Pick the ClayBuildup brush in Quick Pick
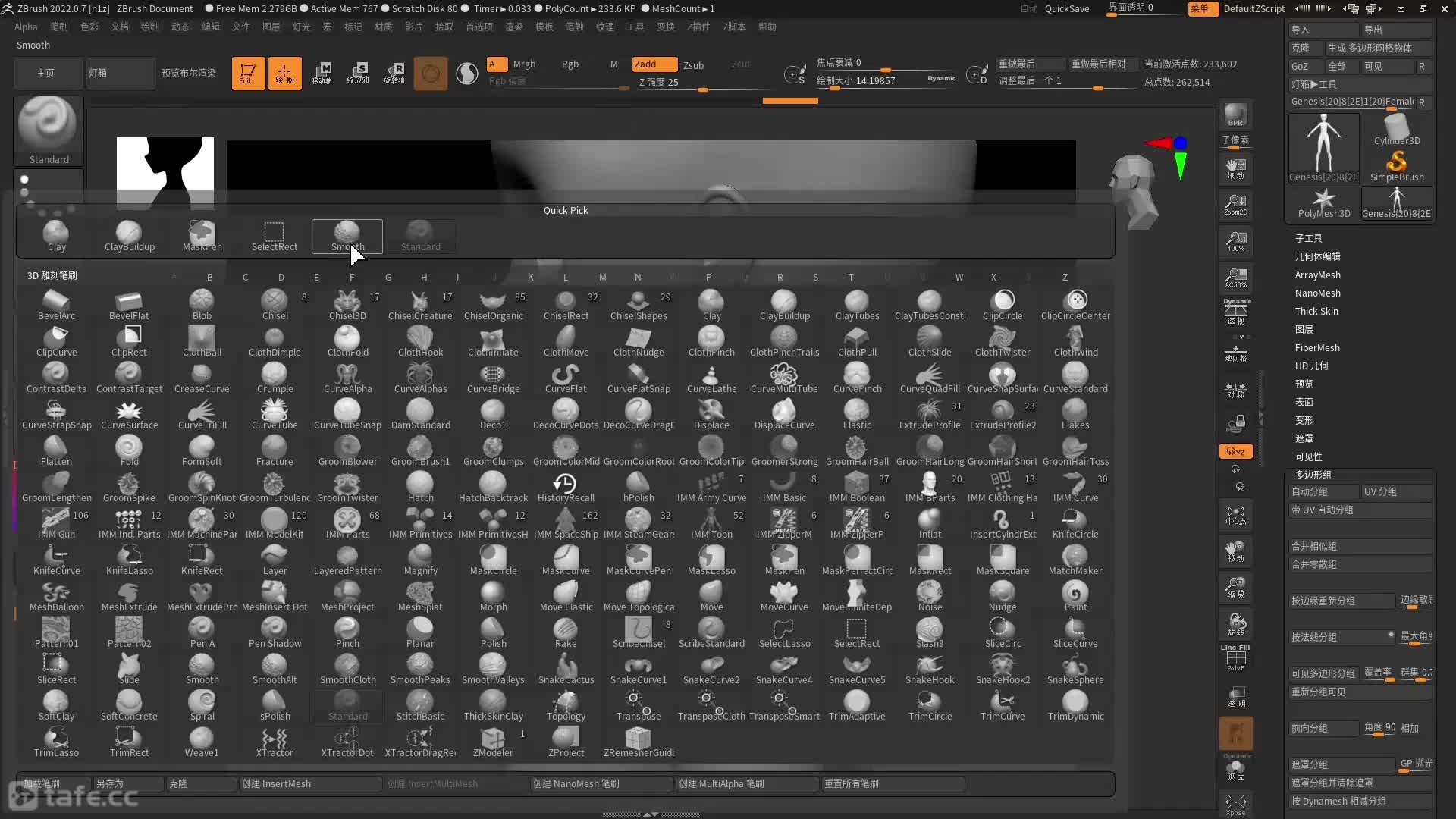The image size is (1456, 819). click(x=129, y=236)
